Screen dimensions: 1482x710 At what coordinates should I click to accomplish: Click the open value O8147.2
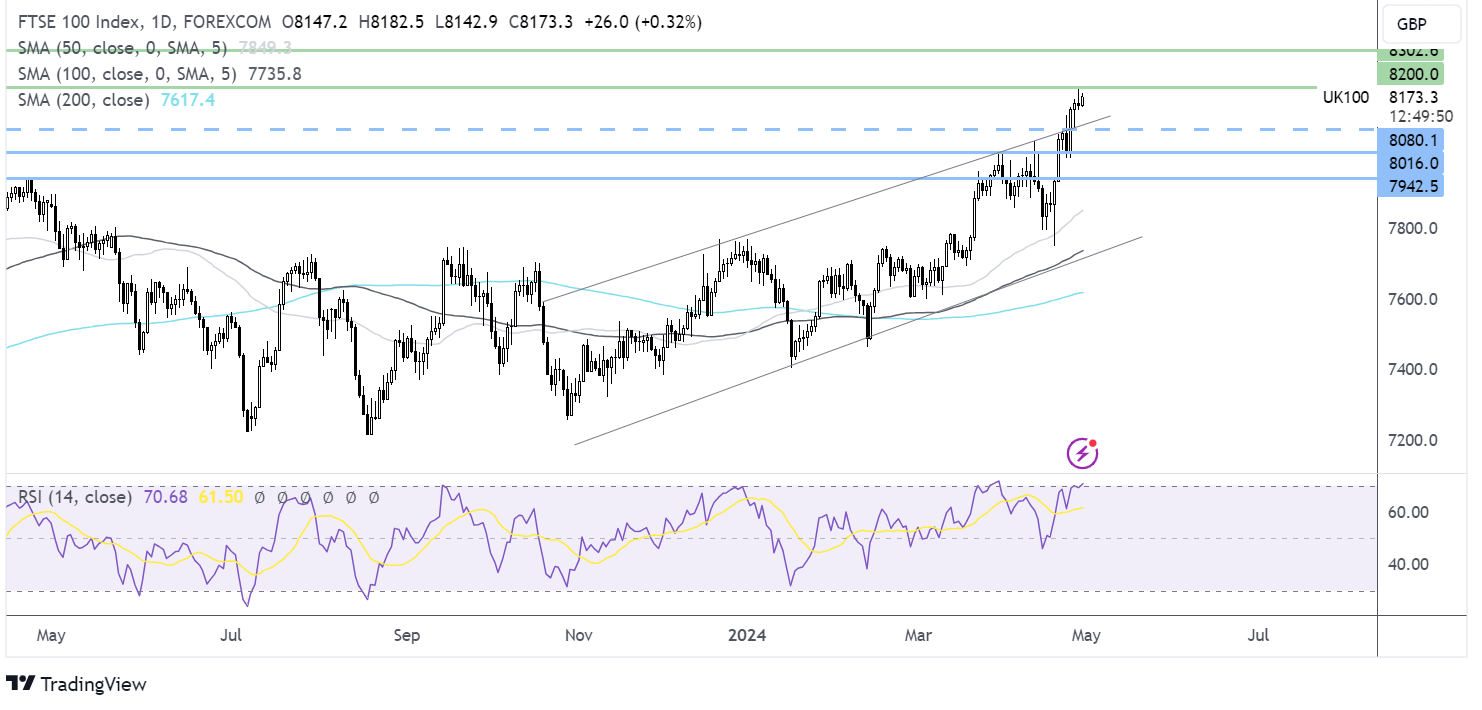pos(314,22)
